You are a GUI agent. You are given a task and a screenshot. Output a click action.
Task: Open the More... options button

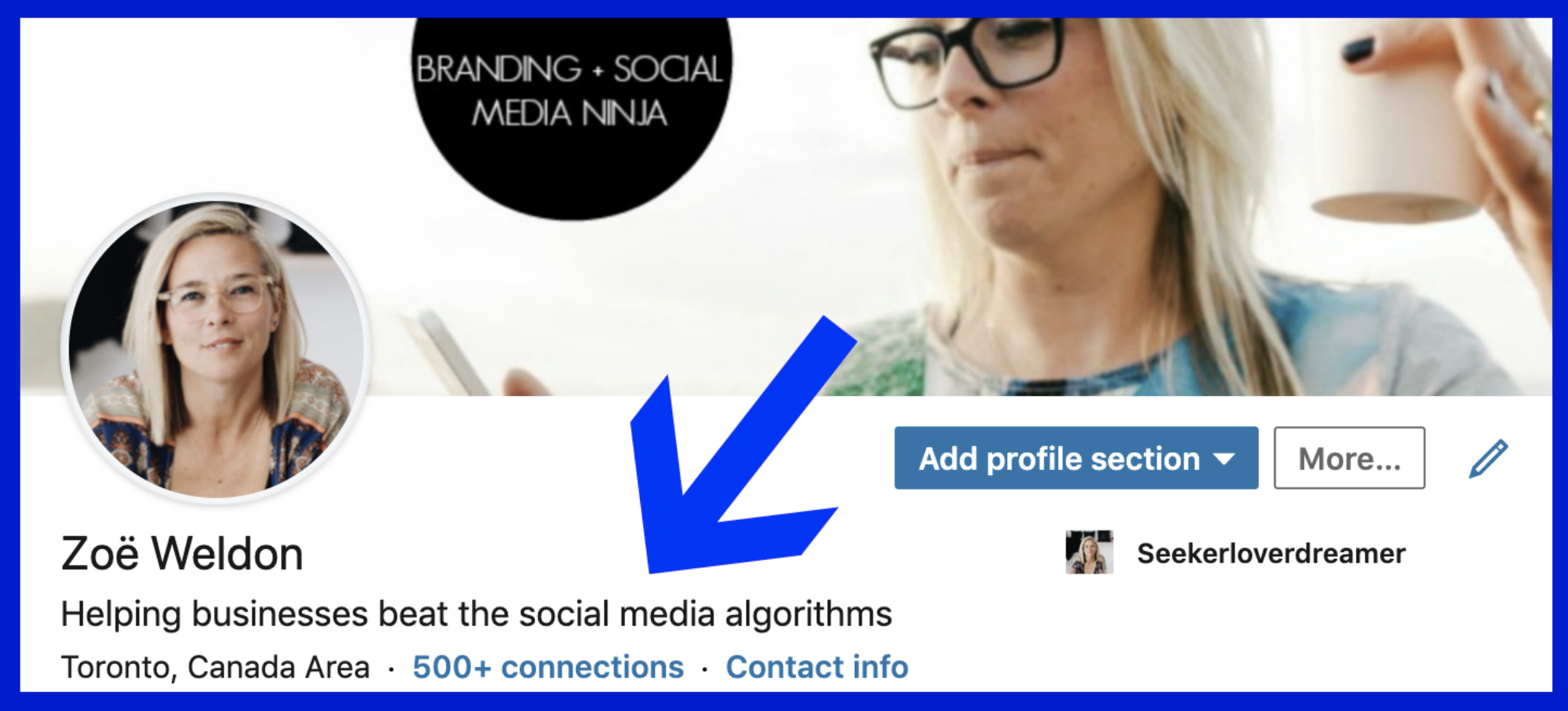click(x=1350, y=458)
